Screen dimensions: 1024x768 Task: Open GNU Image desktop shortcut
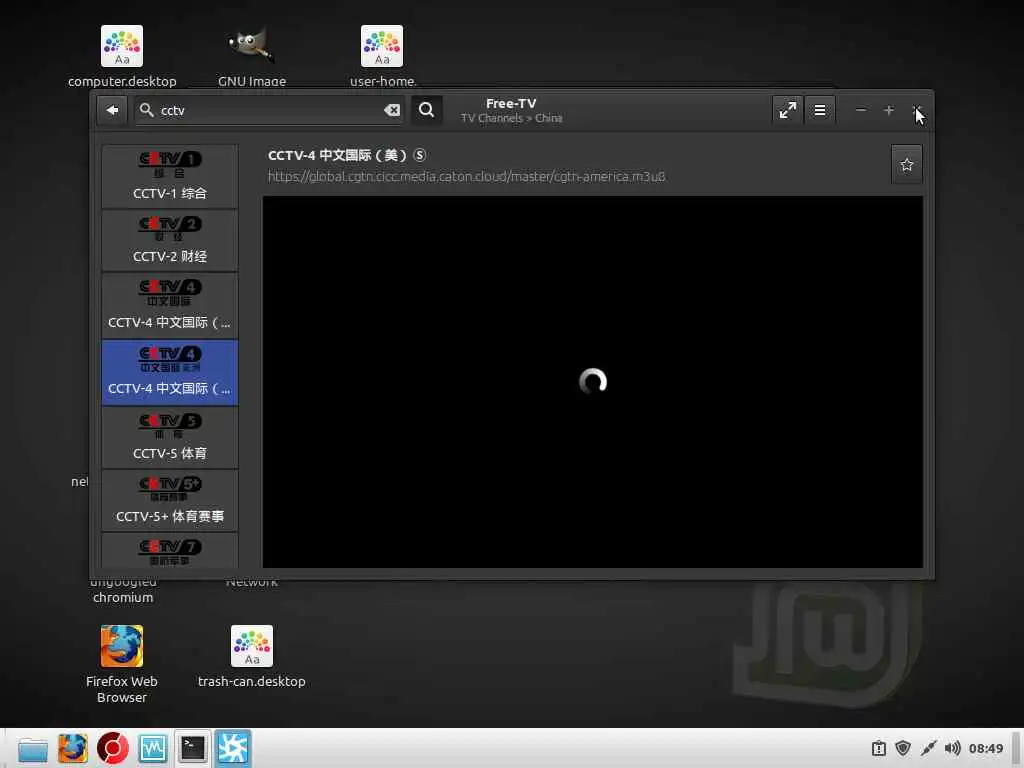pyautogui.click(x=251, y=57)
